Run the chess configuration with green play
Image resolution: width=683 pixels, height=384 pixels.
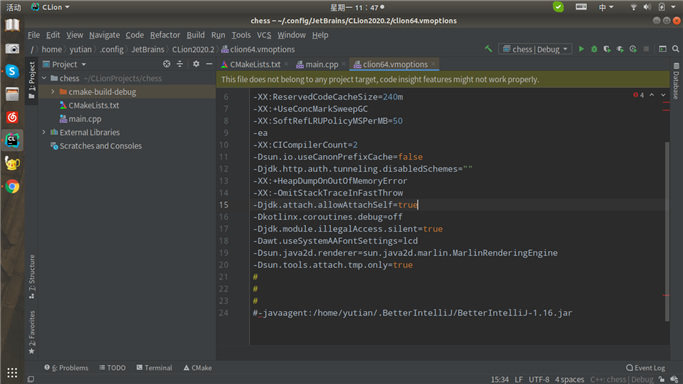(x=581, y=49)
